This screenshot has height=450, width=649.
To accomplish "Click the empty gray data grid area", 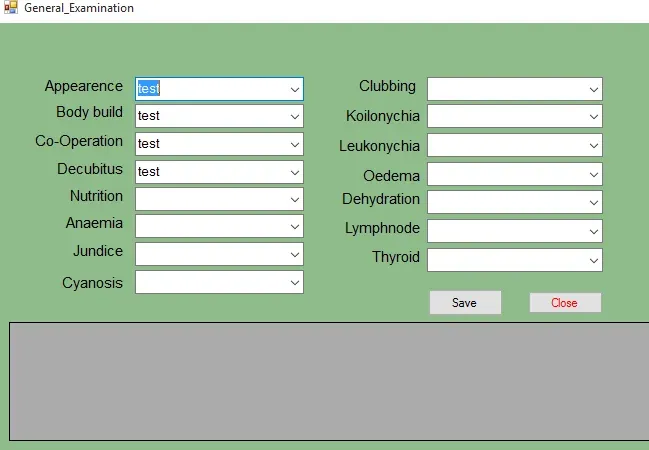I will 329,381.
